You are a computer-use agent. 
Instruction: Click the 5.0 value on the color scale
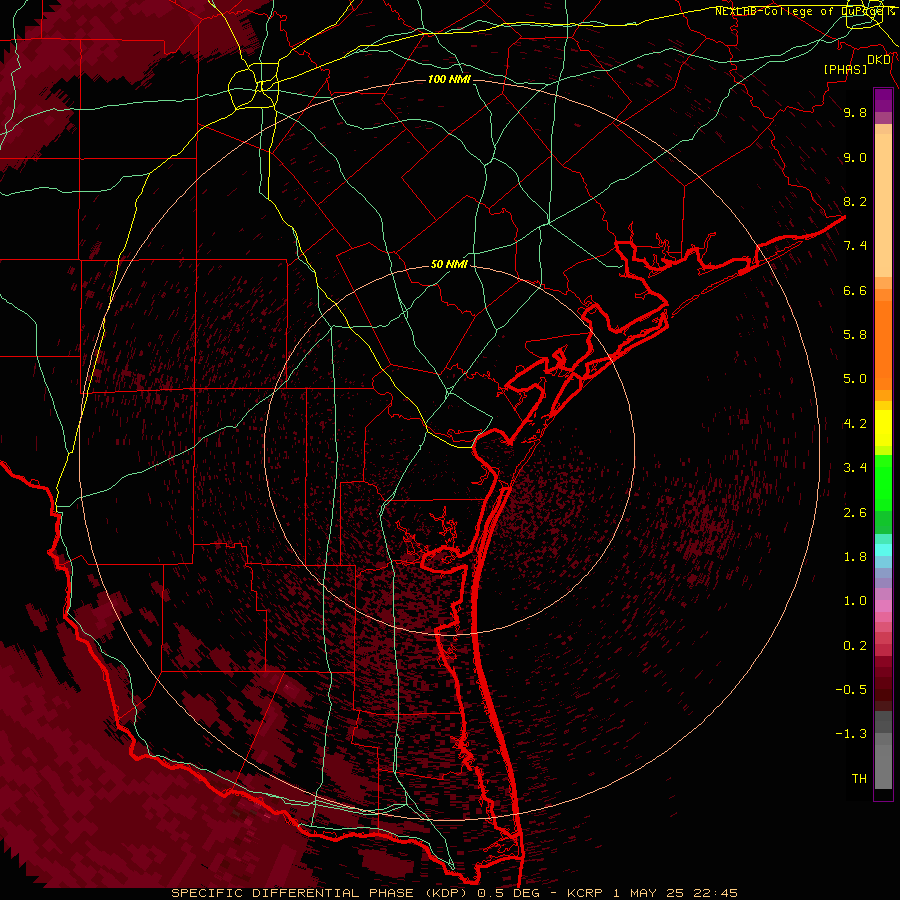pos(855,379)
